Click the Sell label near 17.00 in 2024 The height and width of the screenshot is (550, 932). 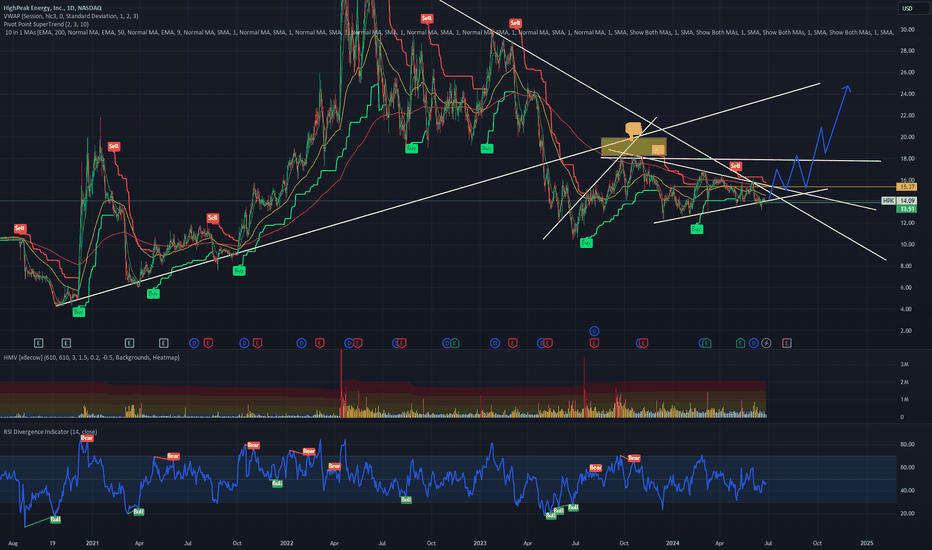click(735, 166)
